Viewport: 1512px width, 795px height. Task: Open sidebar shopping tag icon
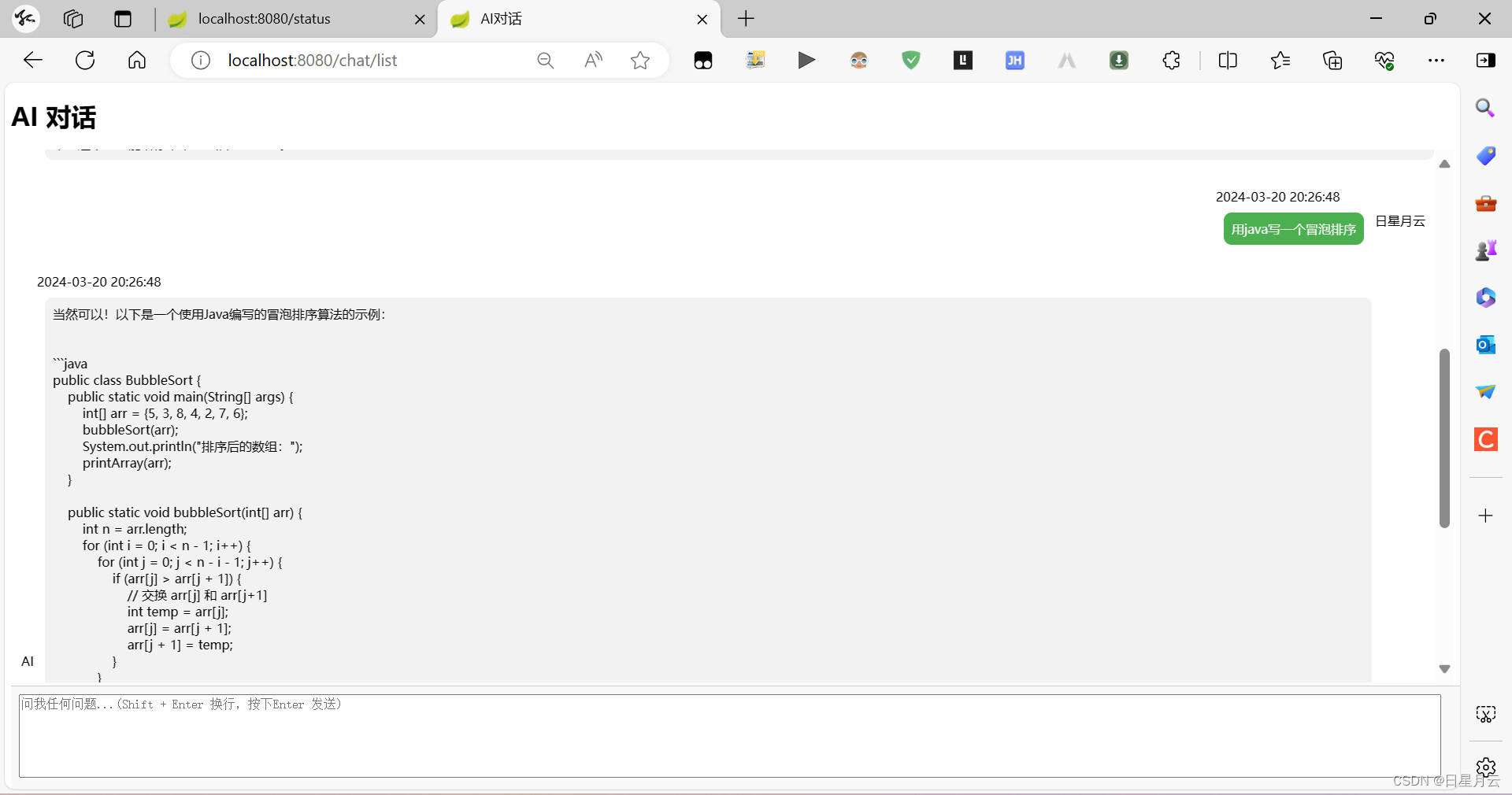[x=1485, y=156]
